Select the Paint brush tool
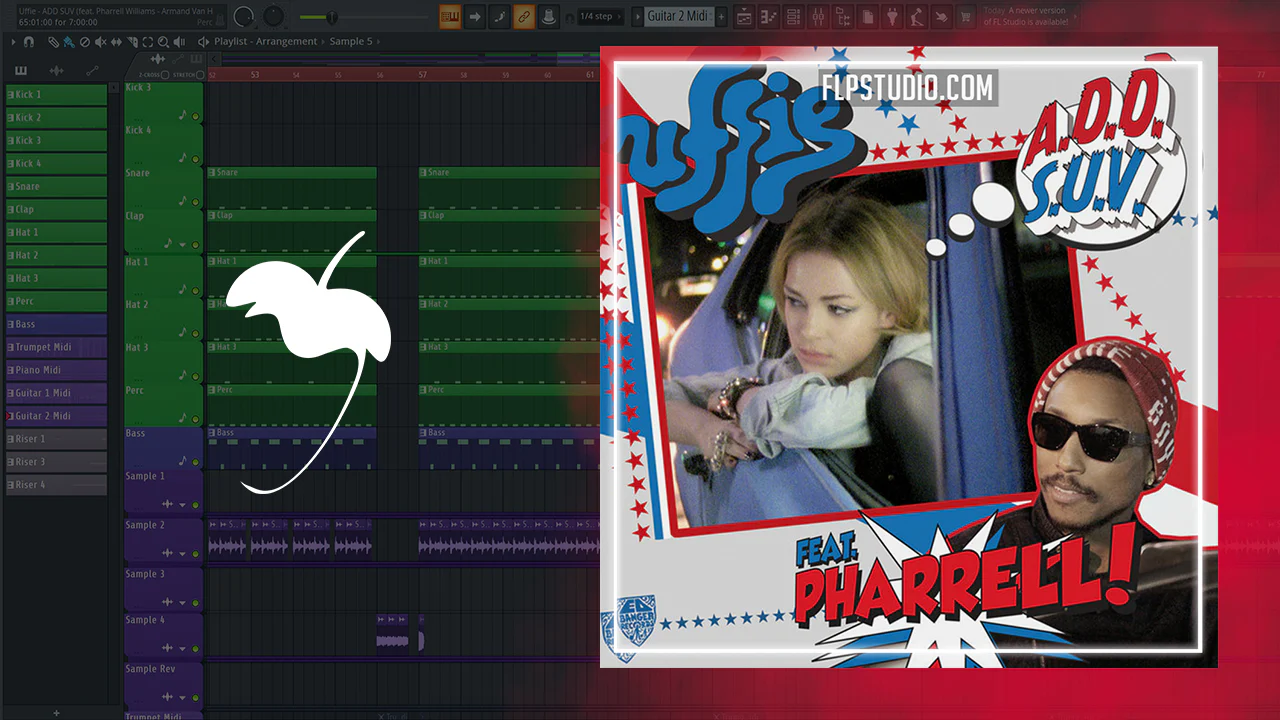 68,42
